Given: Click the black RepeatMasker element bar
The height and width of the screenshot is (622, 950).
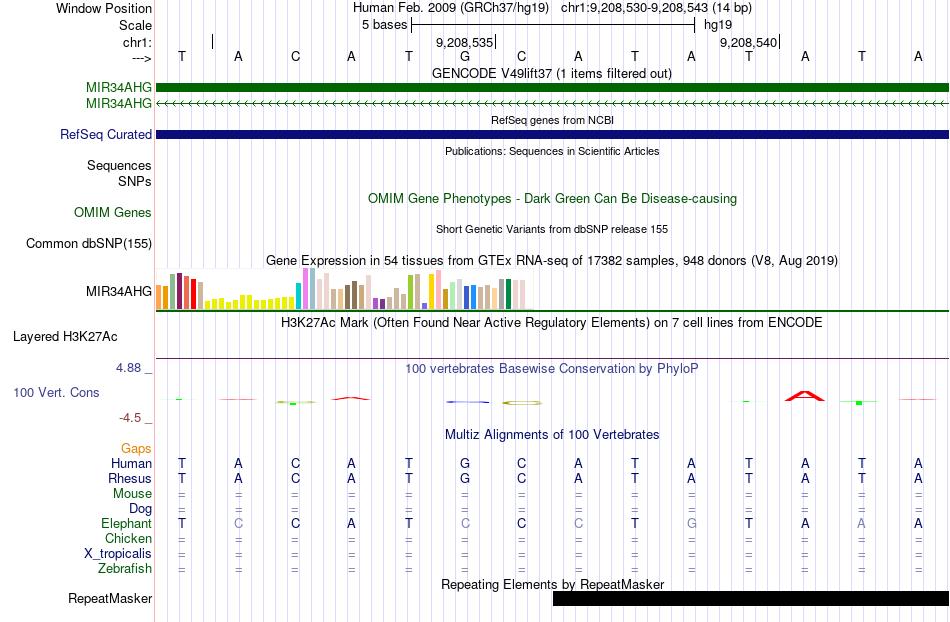Looking at the screenshot, I should click(x=751, y=598).
